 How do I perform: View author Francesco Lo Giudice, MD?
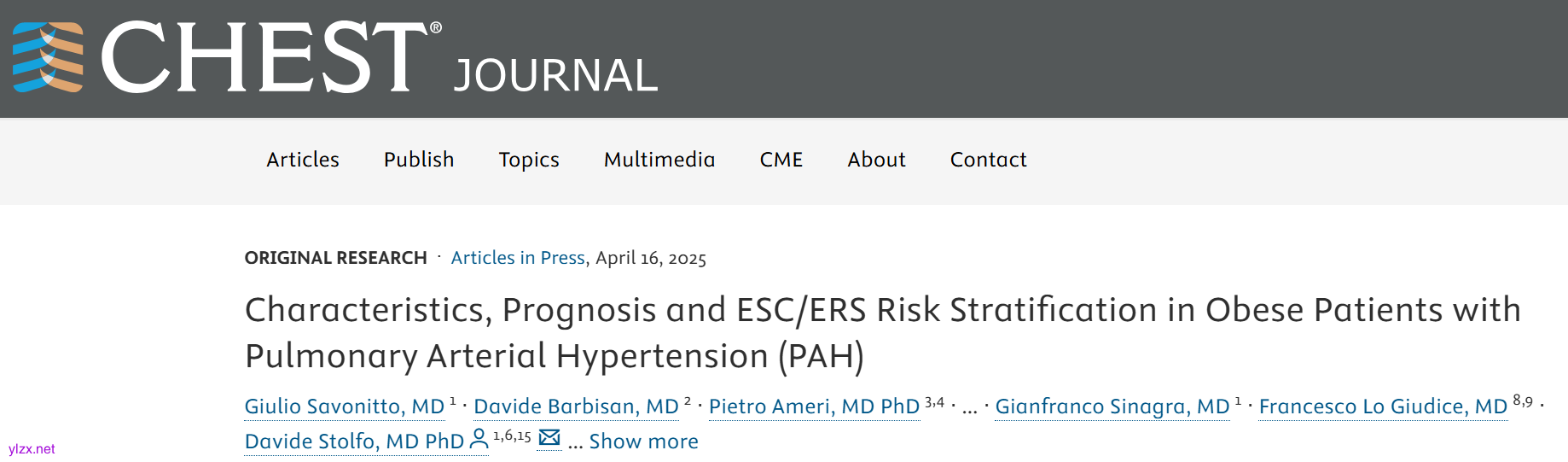click(x=1383, y=406)
